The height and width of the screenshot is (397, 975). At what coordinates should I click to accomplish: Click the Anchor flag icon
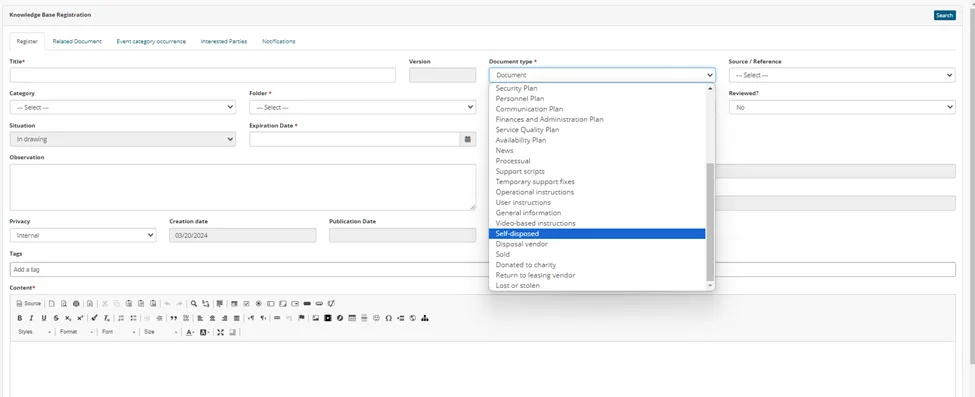pyautogui.click(x=301, y=318)
